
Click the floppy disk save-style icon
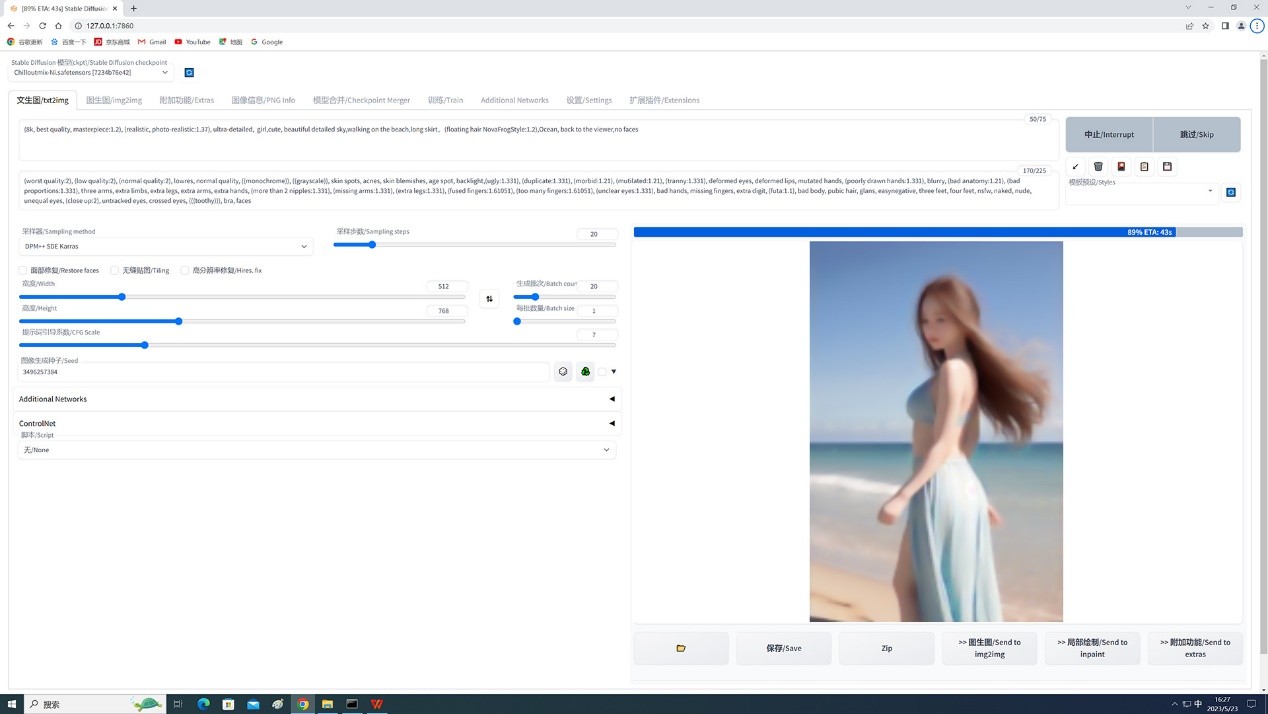[x=1167, y=167]
